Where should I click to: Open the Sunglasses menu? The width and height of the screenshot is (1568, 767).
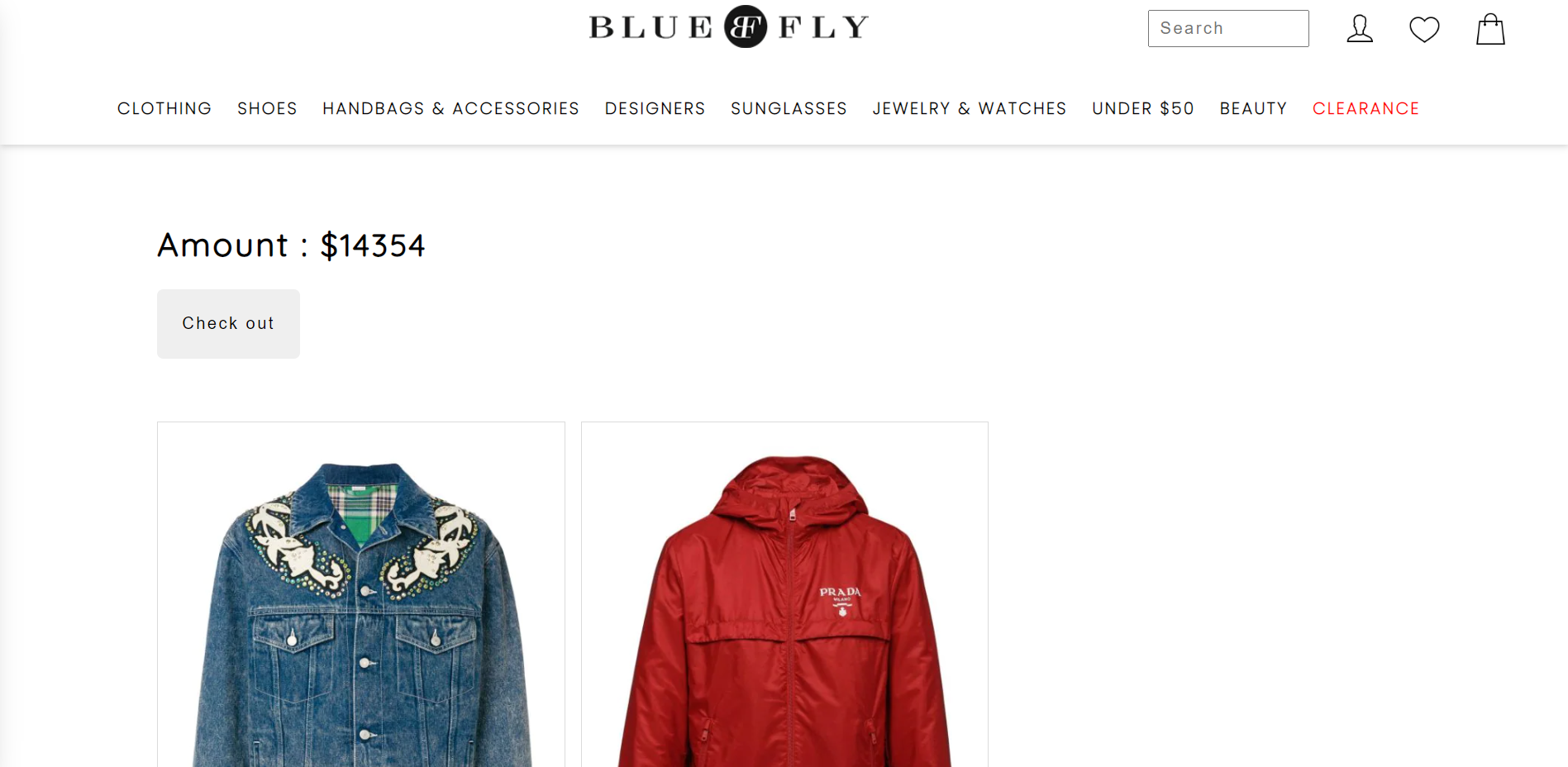click(x=789, y=108)
